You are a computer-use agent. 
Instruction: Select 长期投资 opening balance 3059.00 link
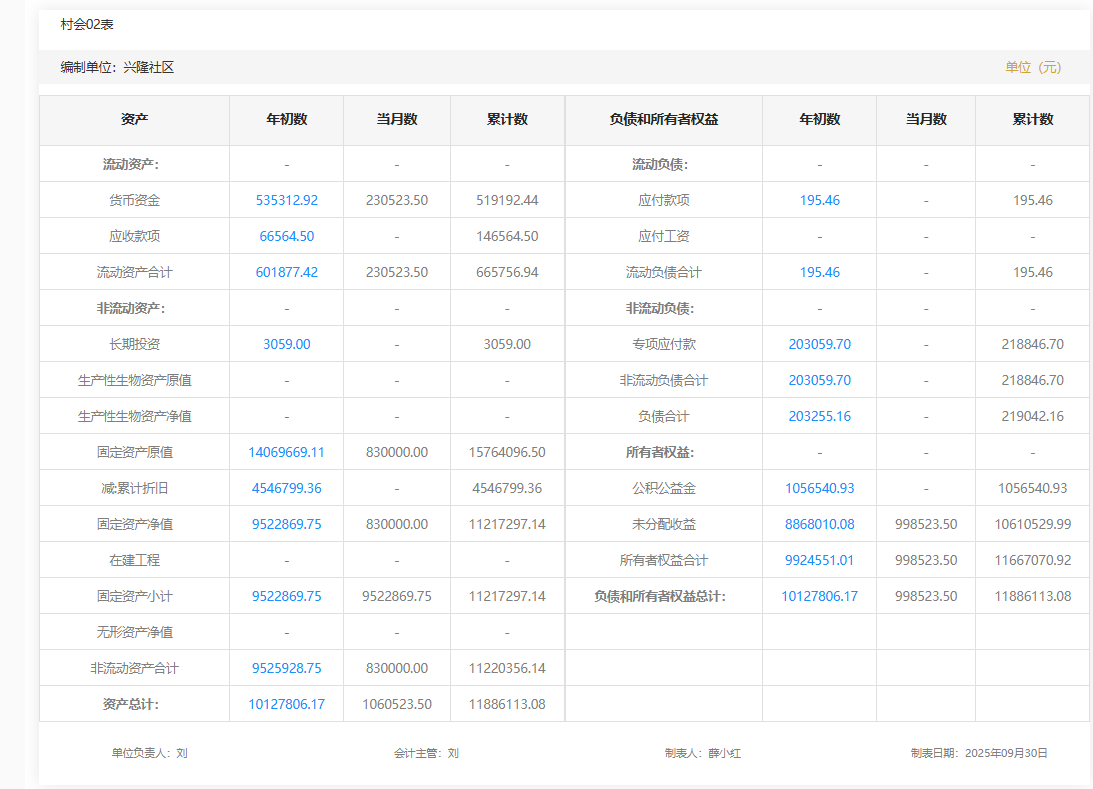pyautogui.click(x=286, y=344)
